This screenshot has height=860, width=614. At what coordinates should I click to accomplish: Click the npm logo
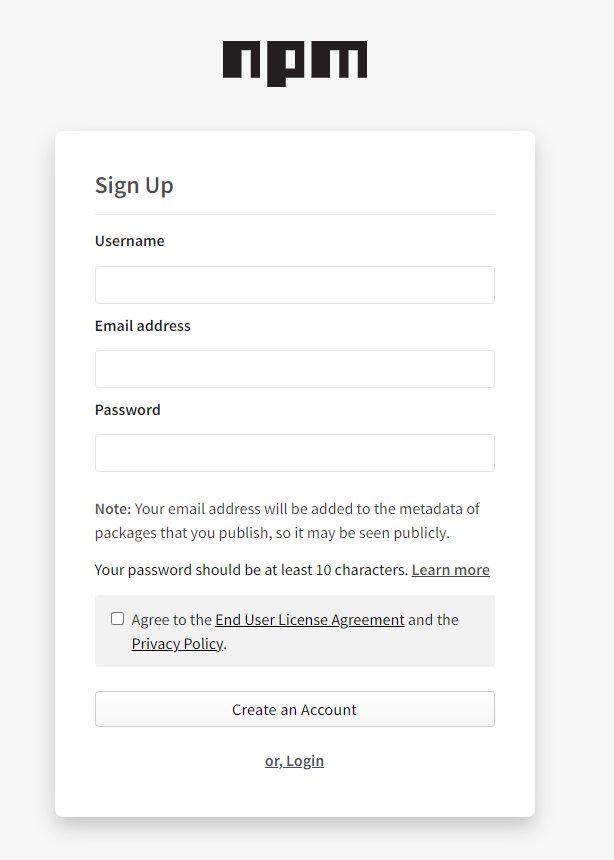click(294, 62)
